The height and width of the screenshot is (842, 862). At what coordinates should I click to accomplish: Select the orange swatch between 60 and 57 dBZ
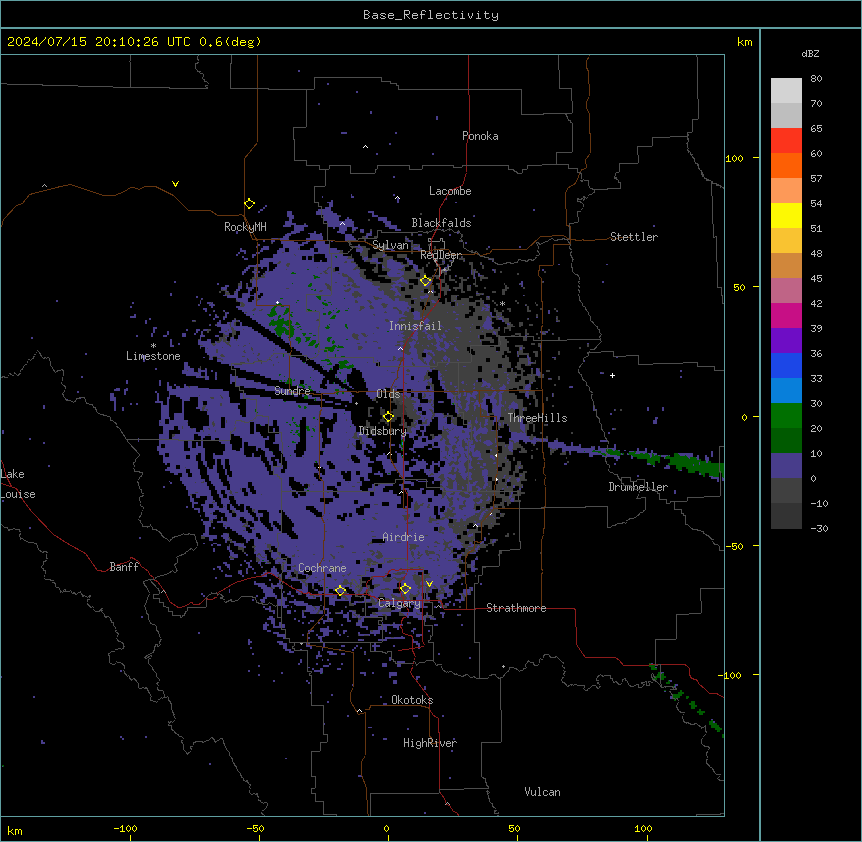pos(786,165)
